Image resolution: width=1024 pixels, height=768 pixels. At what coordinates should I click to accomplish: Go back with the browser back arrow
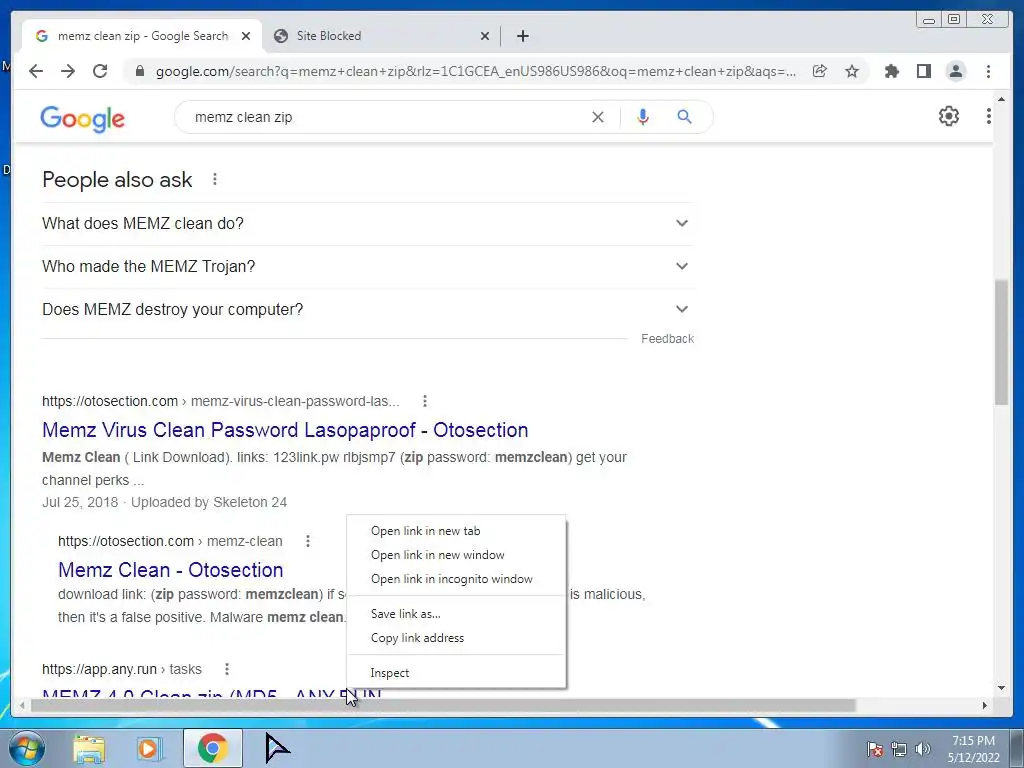pyautogui.click(x=36, y=71)
